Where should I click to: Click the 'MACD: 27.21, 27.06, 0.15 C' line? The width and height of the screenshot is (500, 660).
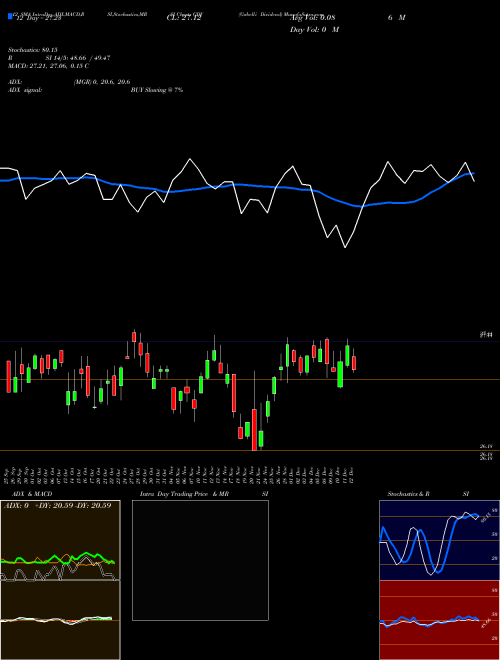coord(48,66)
